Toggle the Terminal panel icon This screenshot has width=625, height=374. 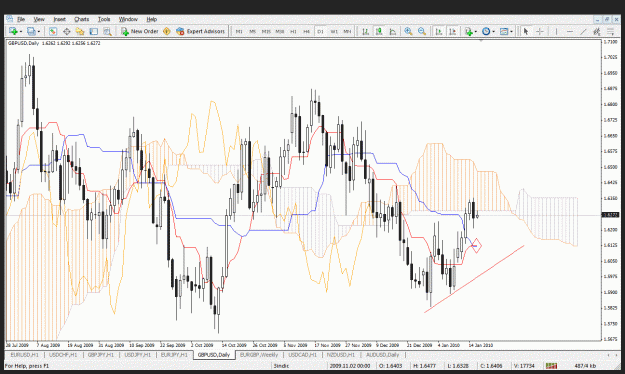[x=94, y=31]
